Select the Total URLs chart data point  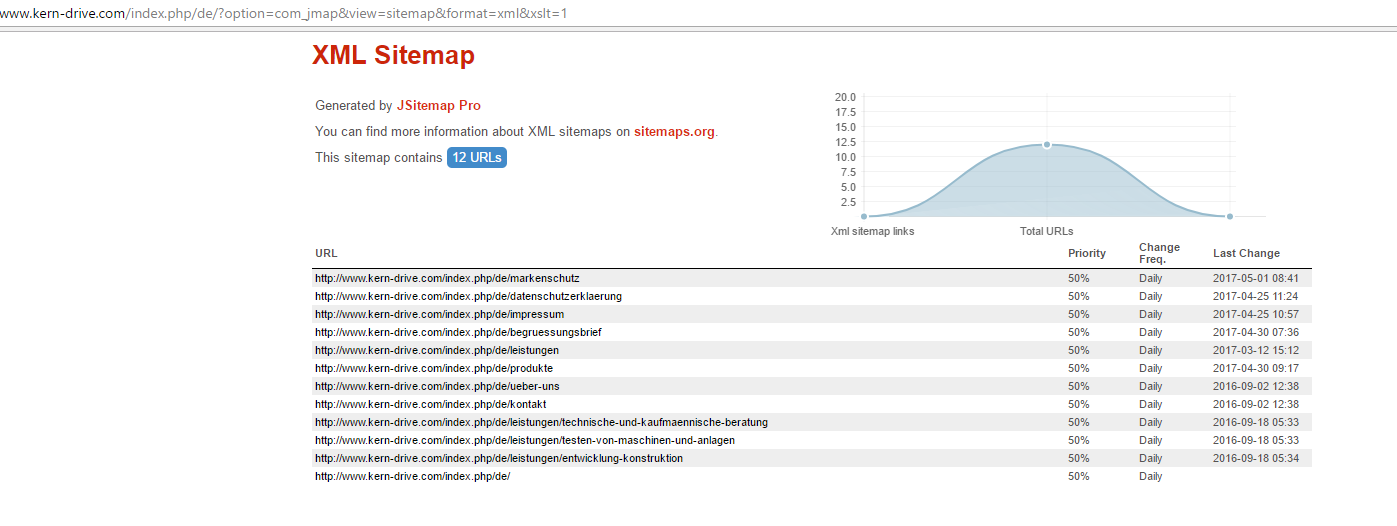(1047, 144)
